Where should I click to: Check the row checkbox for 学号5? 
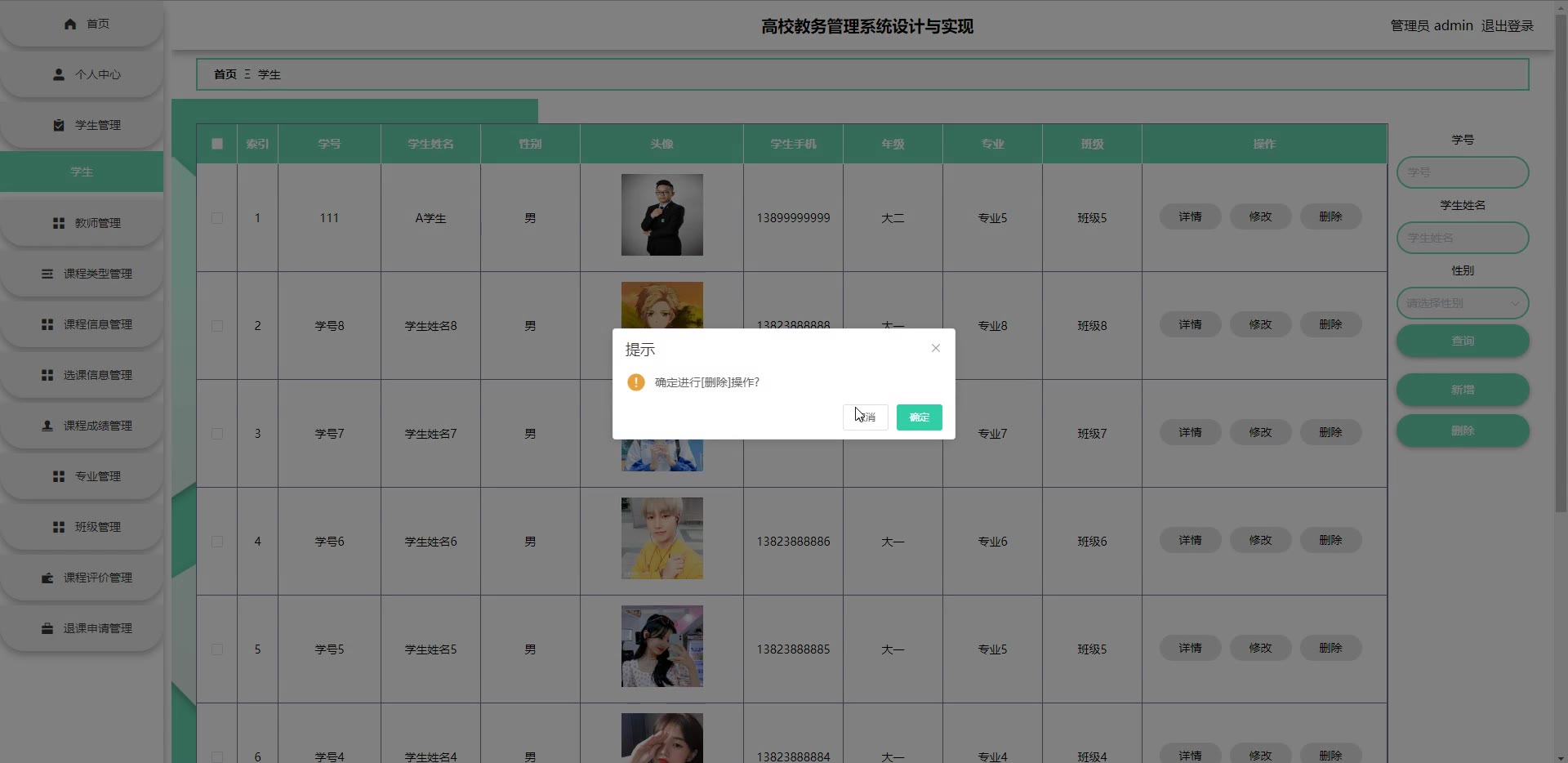point(217,649)
